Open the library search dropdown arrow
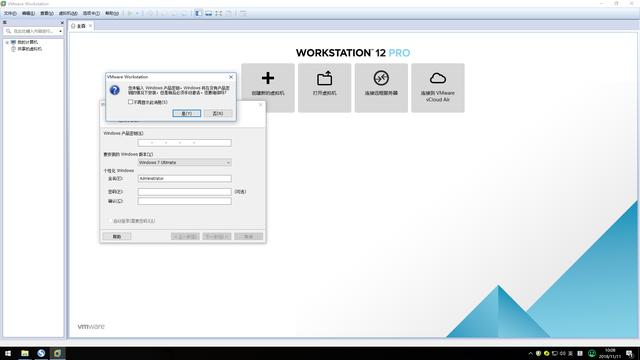 60,31
